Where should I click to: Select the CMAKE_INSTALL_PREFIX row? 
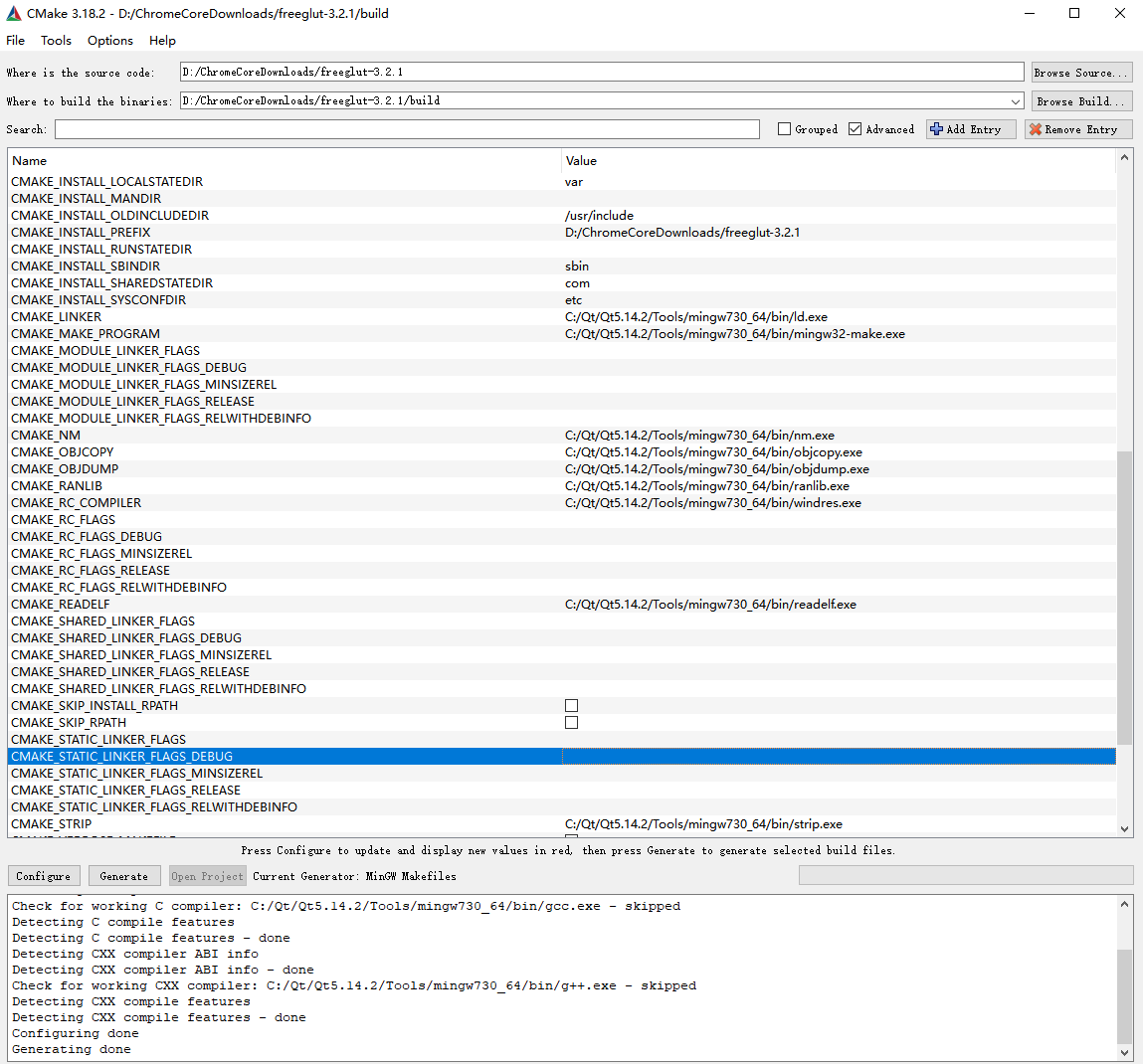561,233
